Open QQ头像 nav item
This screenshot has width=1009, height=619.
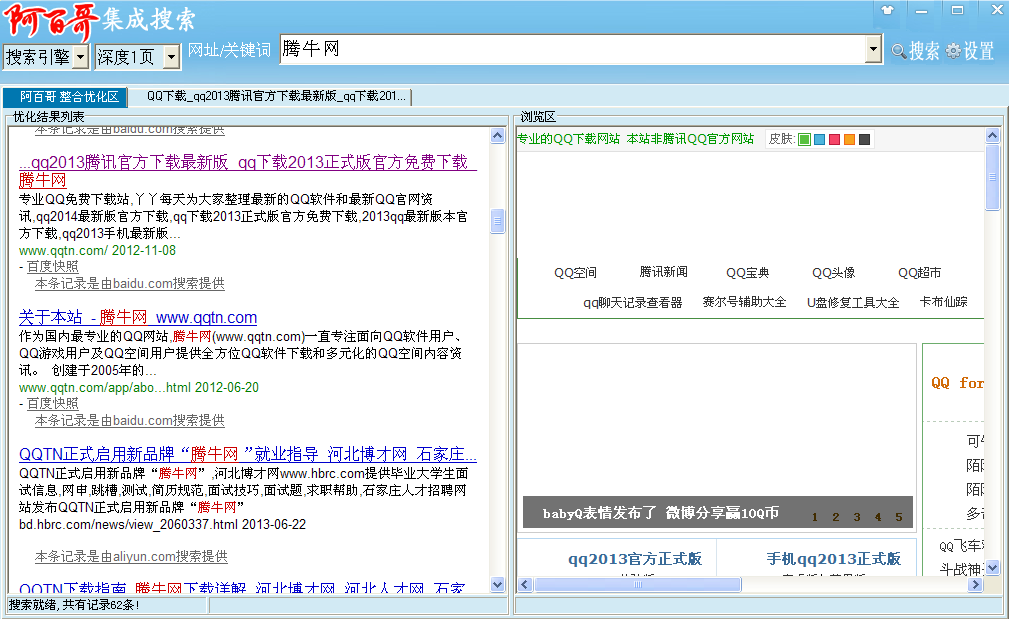[834, 273]
